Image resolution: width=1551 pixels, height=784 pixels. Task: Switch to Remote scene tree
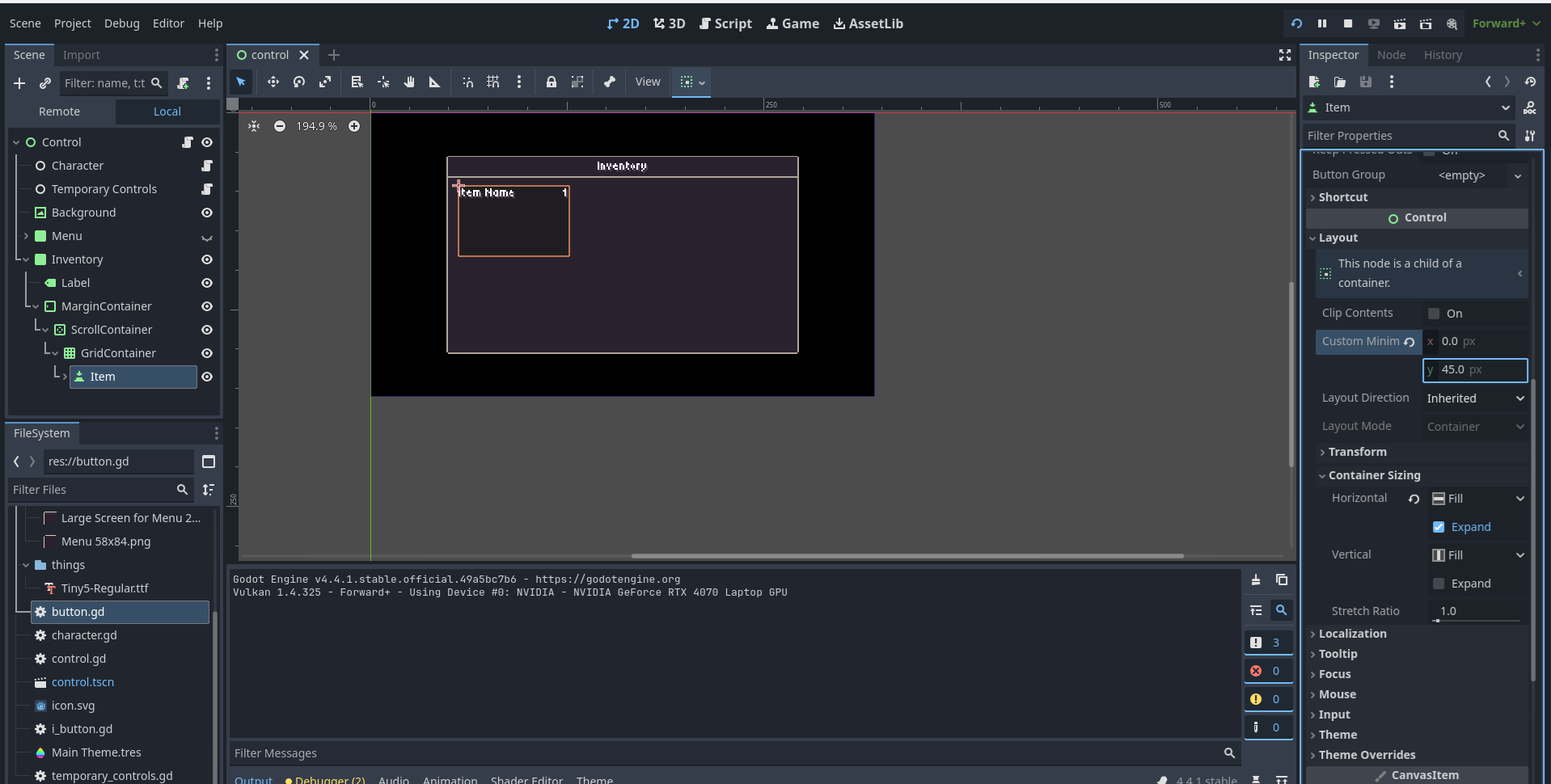59,112
